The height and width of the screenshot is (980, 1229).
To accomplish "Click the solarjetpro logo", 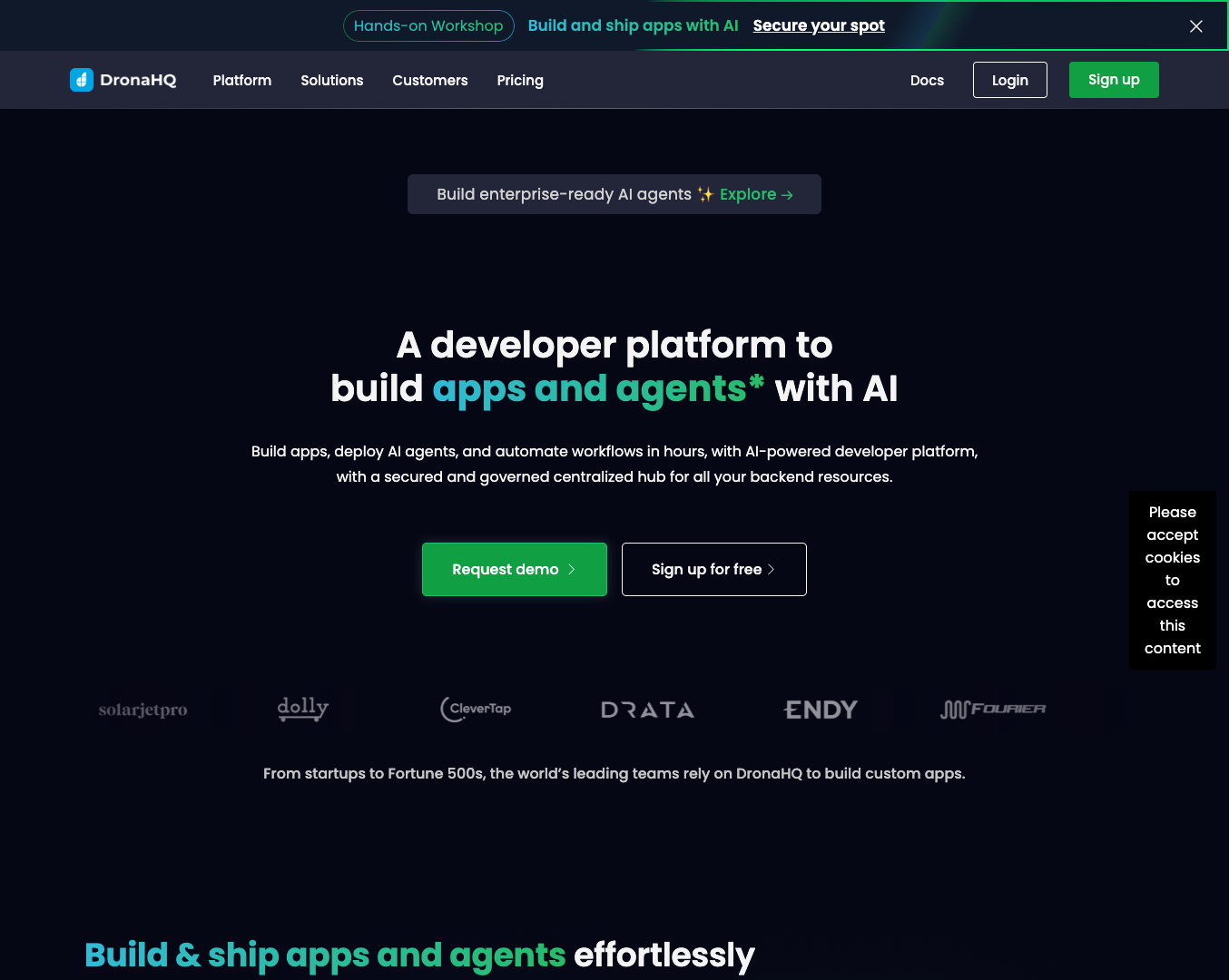I will coord(143,710).
